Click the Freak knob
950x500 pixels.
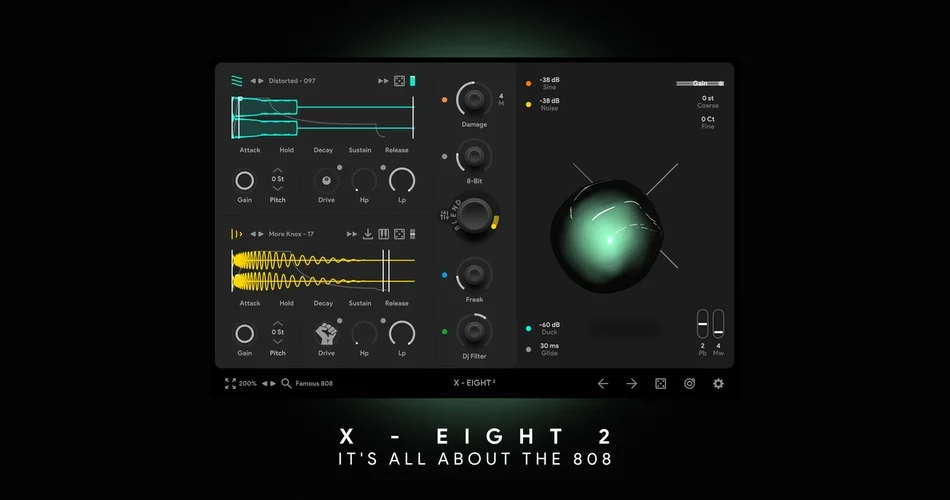474,275
